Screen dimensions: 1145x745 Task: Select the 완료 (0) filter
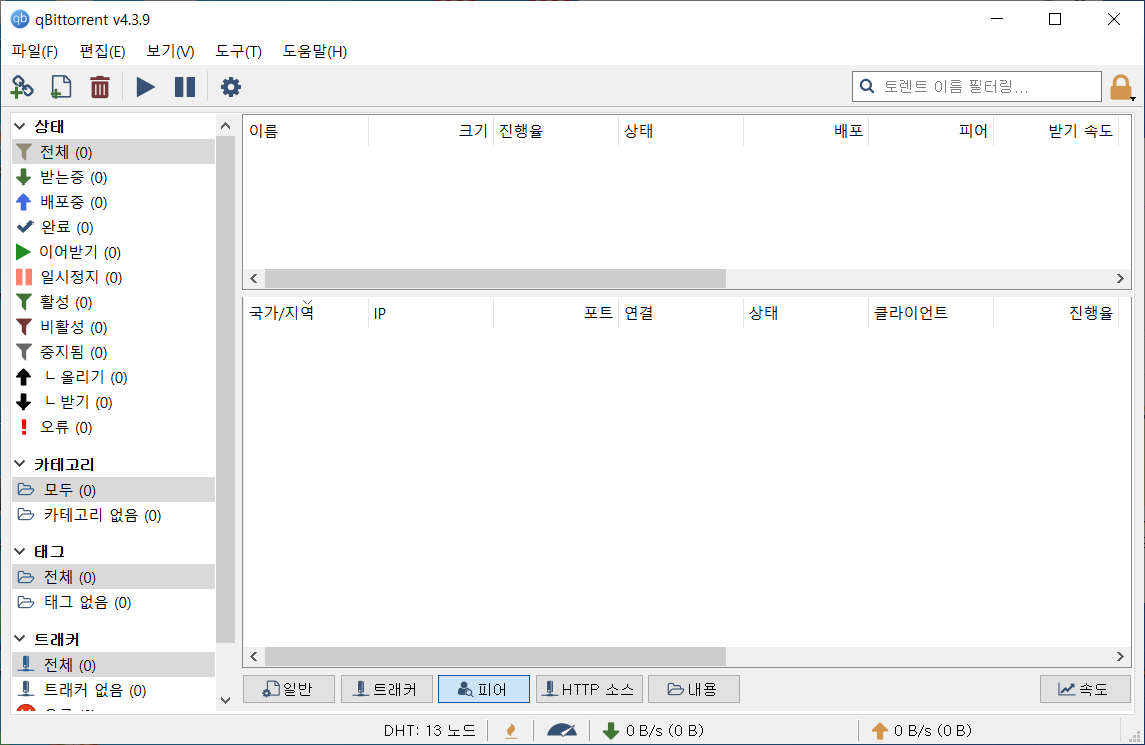point(113,227)
